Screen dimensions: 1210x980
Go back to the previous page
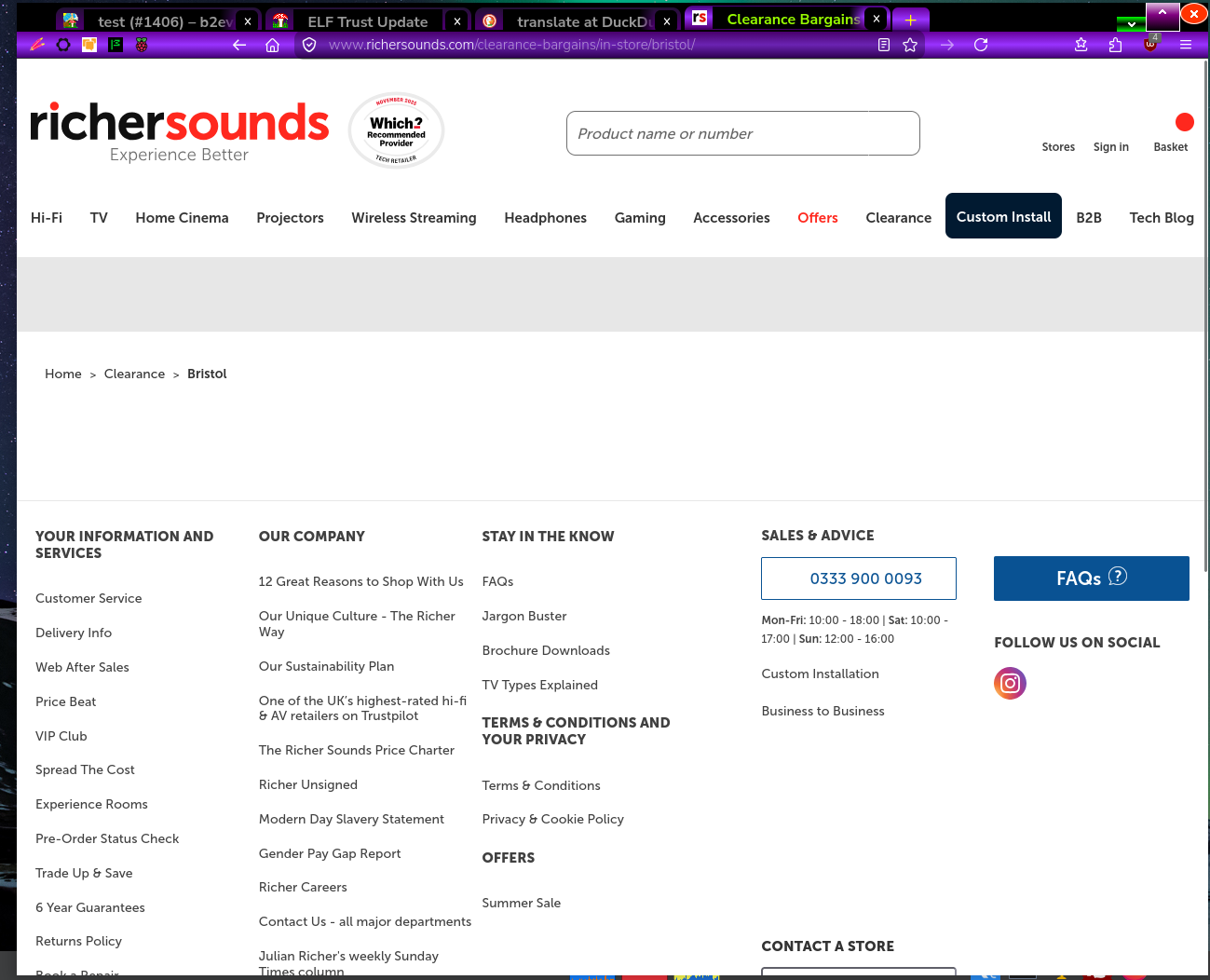coord(239,45)
